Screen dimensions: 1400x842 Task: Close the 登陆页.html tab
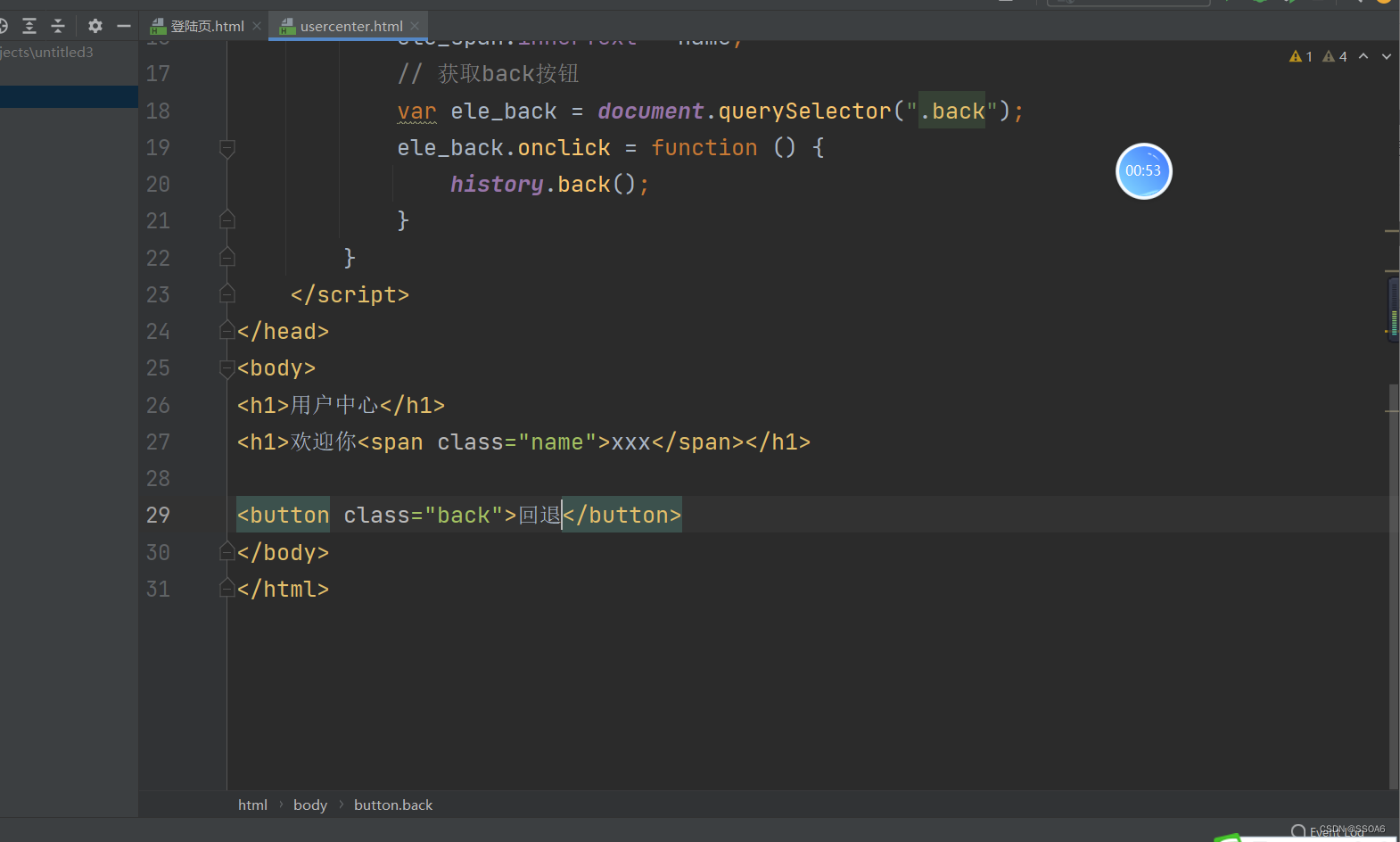click(257, 26)
